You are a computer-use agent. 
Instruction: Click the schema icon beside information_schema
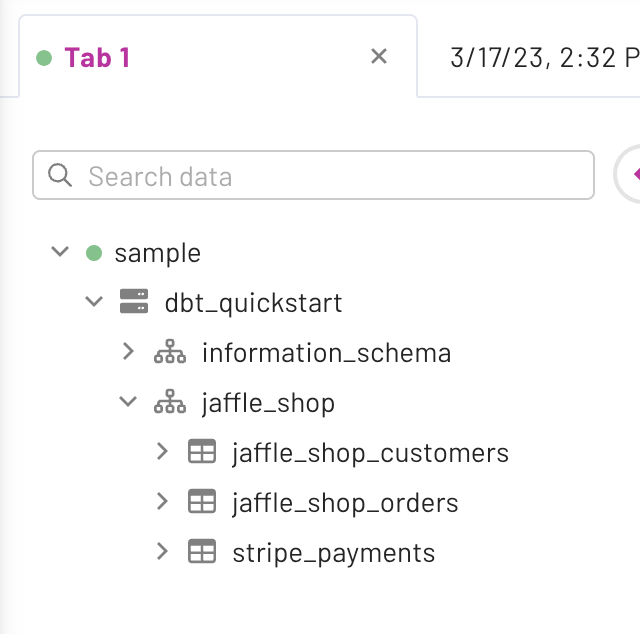[x=170, y=352]
